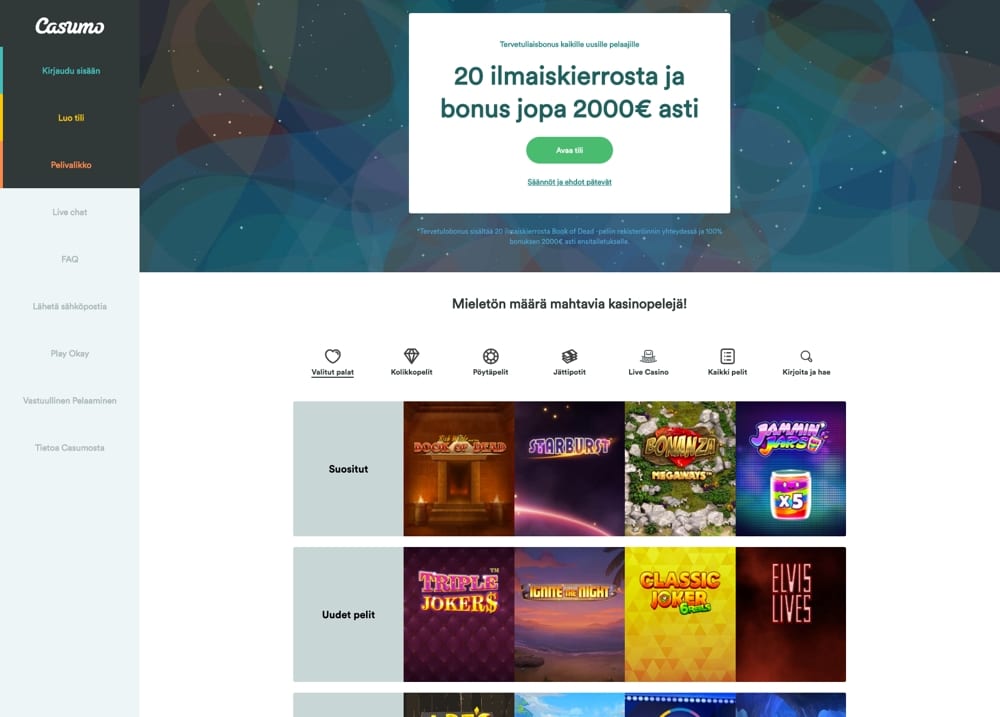
Task: Open the Starburst game thumbnail
Action: coord(570,469)
